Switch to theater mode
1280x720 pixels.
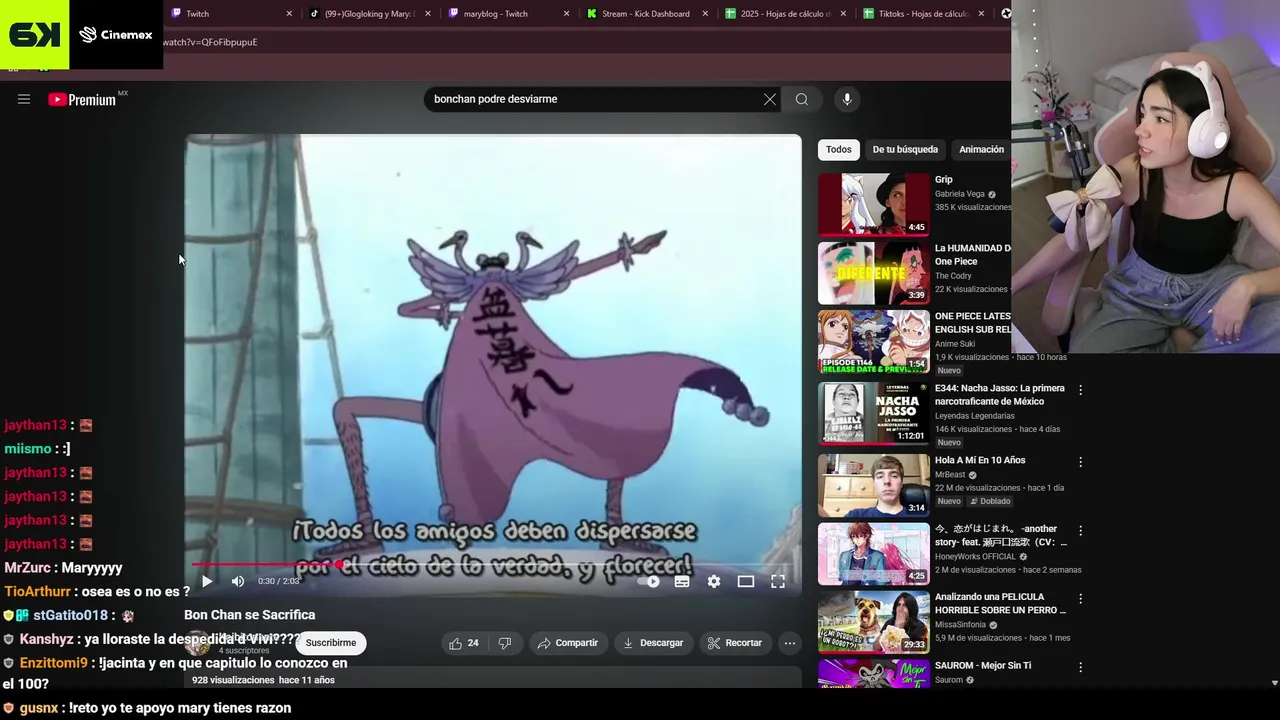746,581
